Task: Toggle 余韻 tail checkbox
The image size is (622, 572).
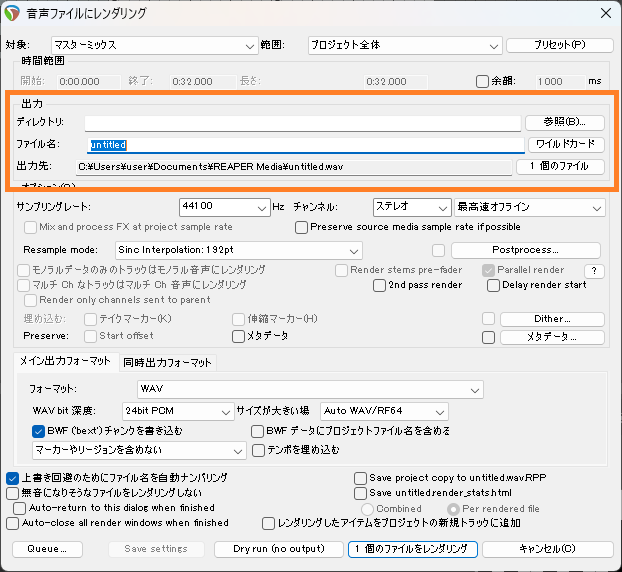Action: click(483, 81)
